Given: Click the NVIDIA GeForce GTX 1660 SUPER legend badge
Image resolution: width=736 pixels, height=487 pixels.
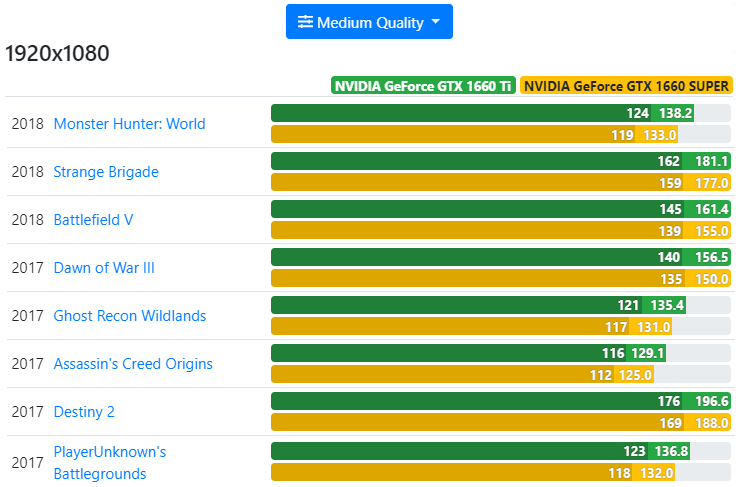Looking at the screenshot, I should point(626,86).
